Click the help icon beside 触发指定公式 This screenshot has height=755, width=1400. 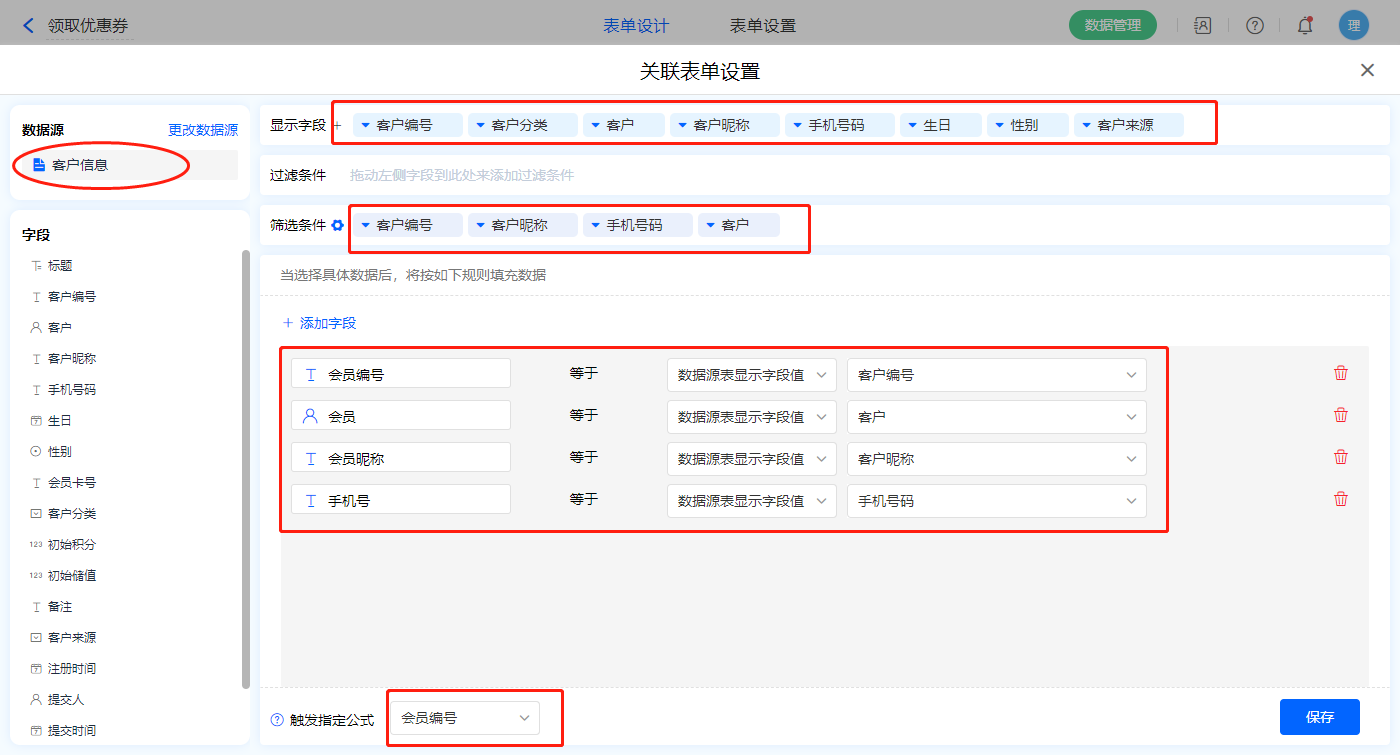(x=277, y=720)
